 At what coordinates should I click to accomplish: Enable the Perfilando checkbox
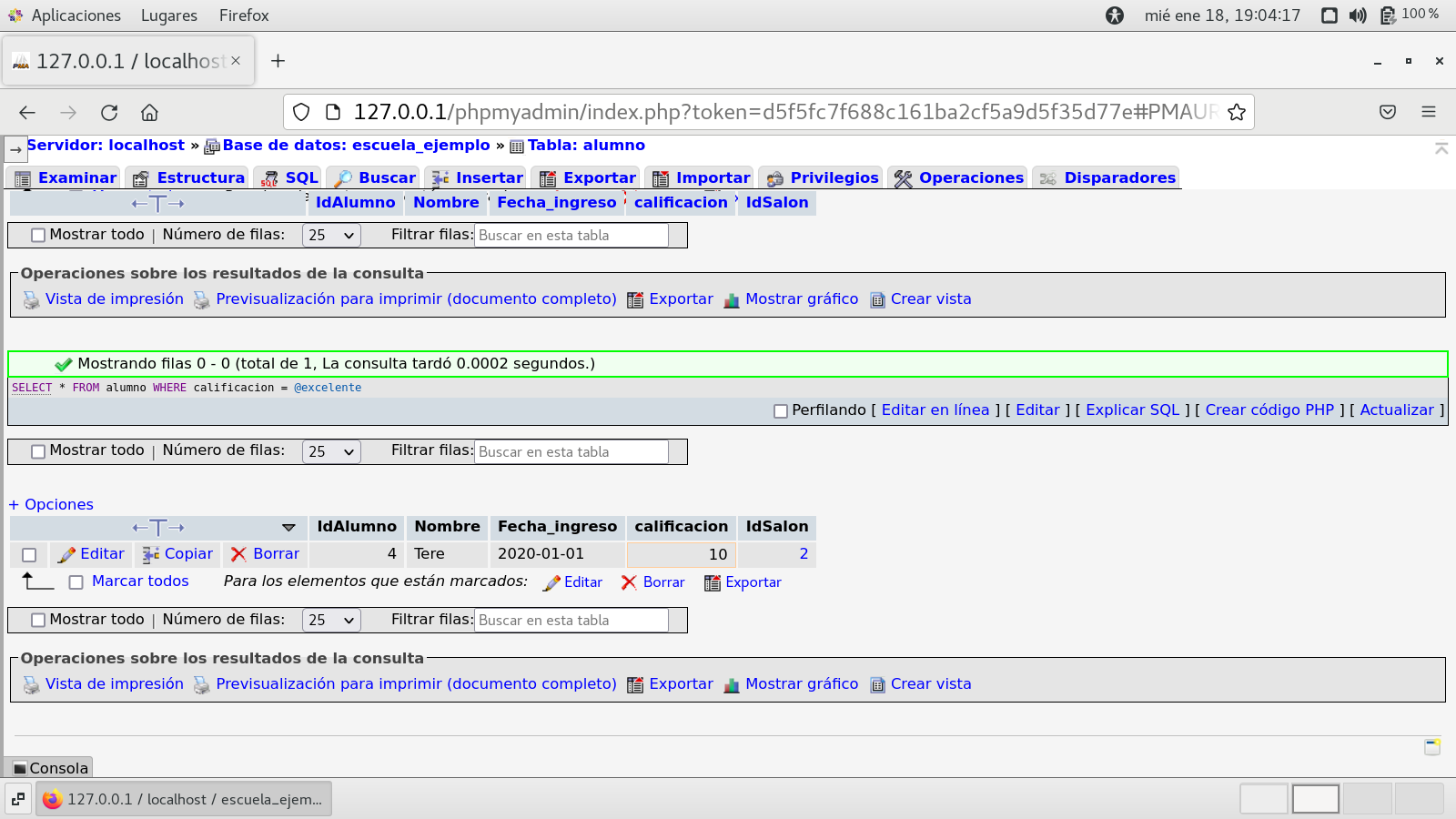coord(780,411)
